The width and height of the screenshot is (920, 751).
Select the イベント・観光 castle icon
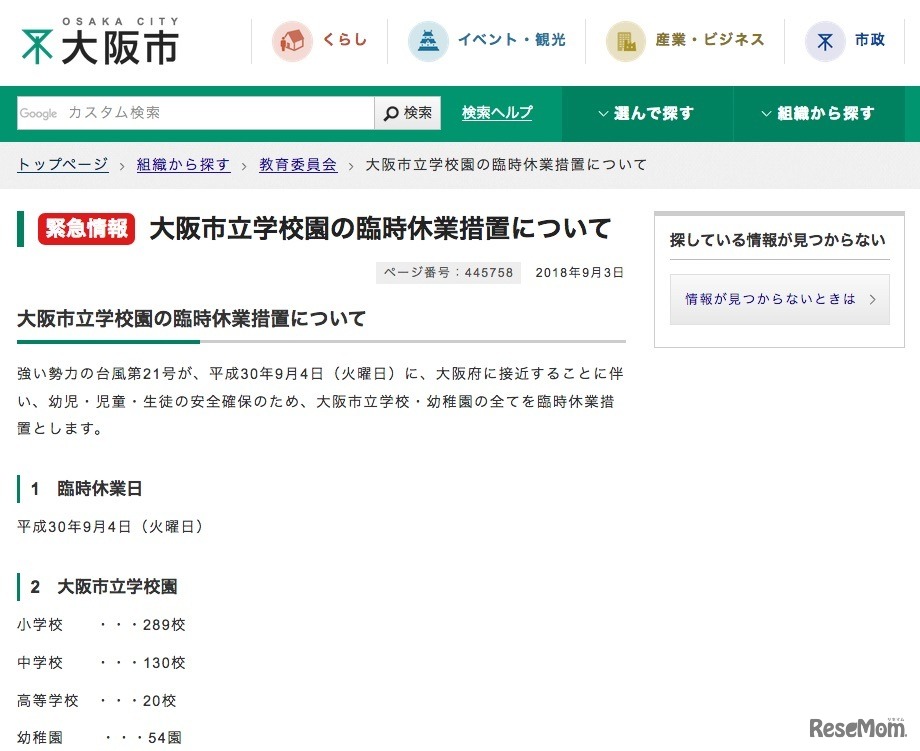click(x=428, y=40)
